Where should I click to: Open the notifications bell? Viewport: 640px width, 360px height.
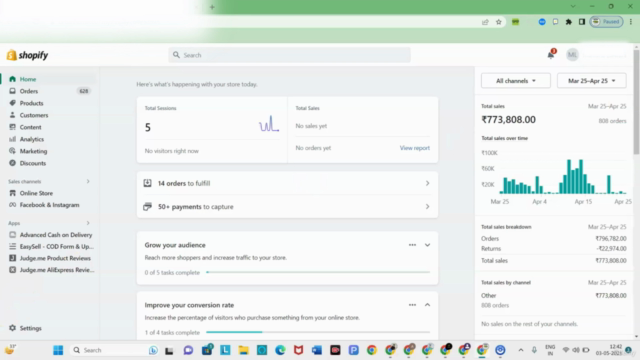point(551,55)
